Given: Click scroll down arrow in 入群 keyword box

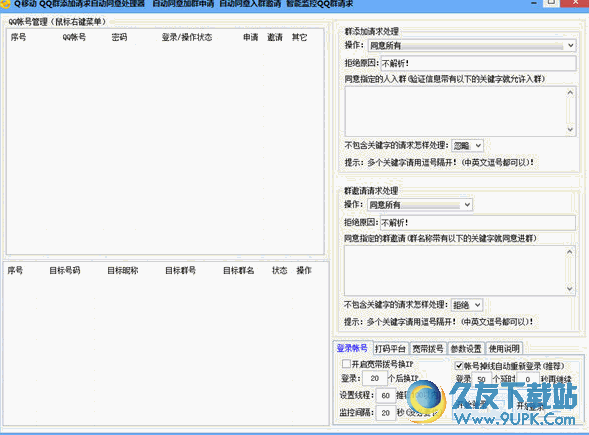Looking at the screenshot, I should [570, 129].
